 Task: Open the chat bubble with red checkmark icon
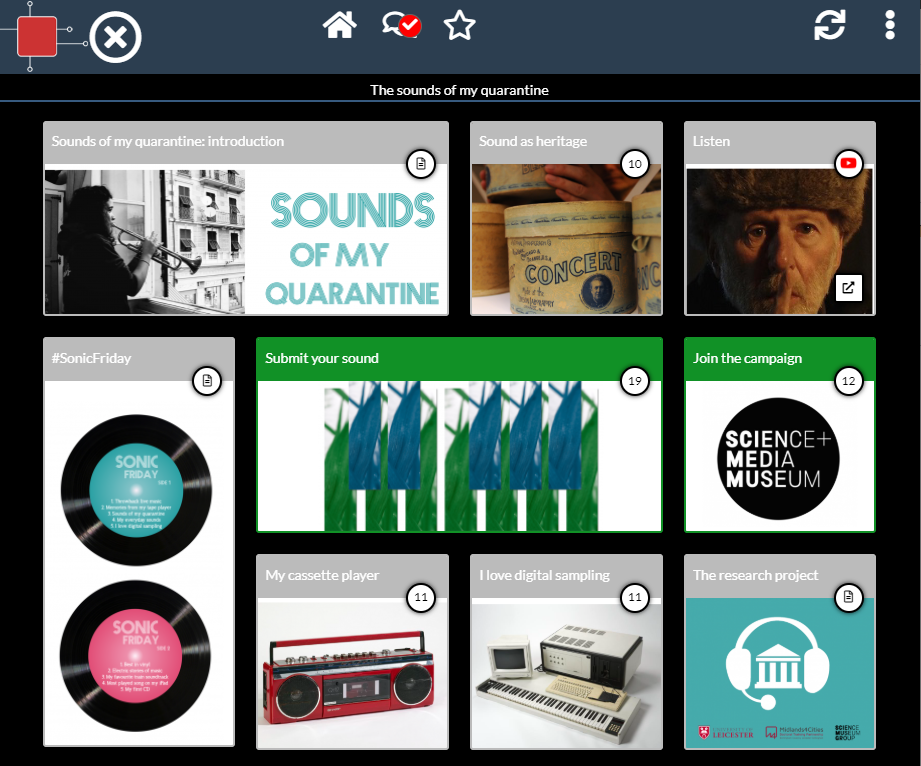[x=401, y=26]
